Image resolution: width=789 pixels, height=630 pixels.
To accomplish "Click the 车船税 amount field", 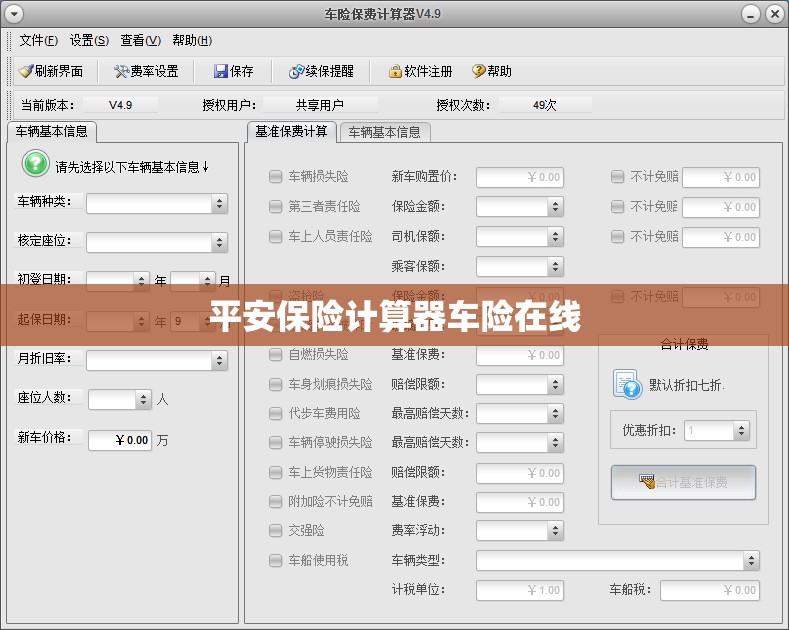I will 710,590.
